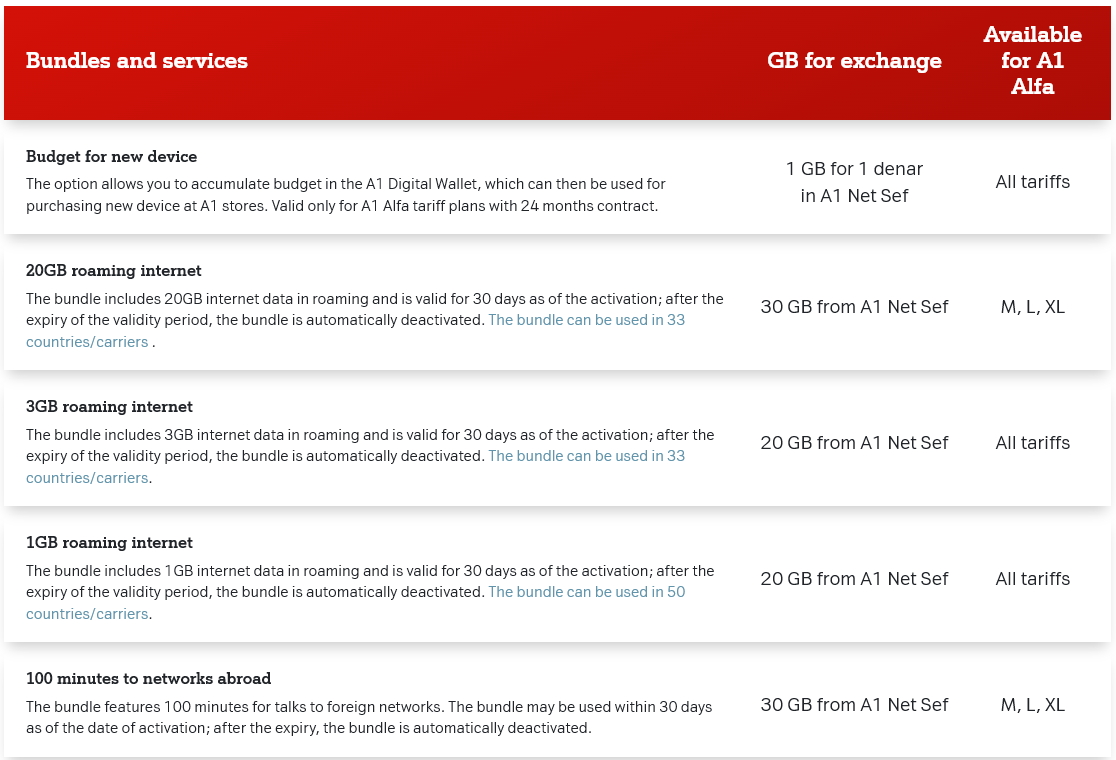Select the '3GB roaming internet' row title
1116x760 pixels.
tap(109, 407)
